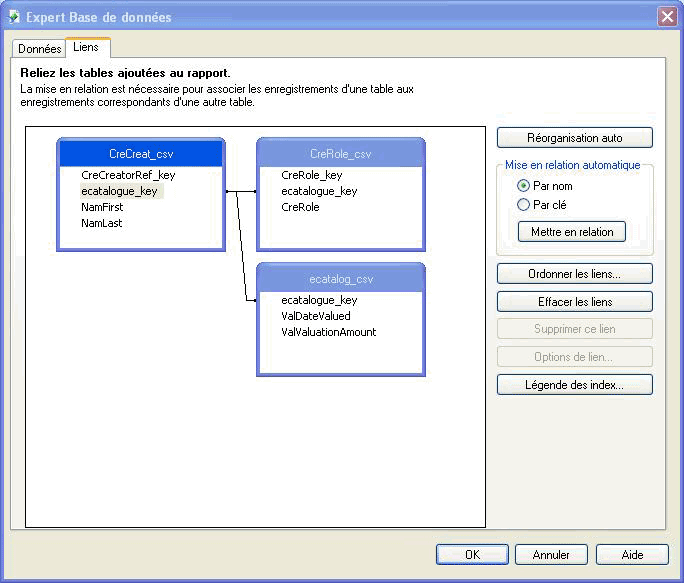Select the link line into CreRole_csv
684x583 pixels.
[x=247, y=191]
